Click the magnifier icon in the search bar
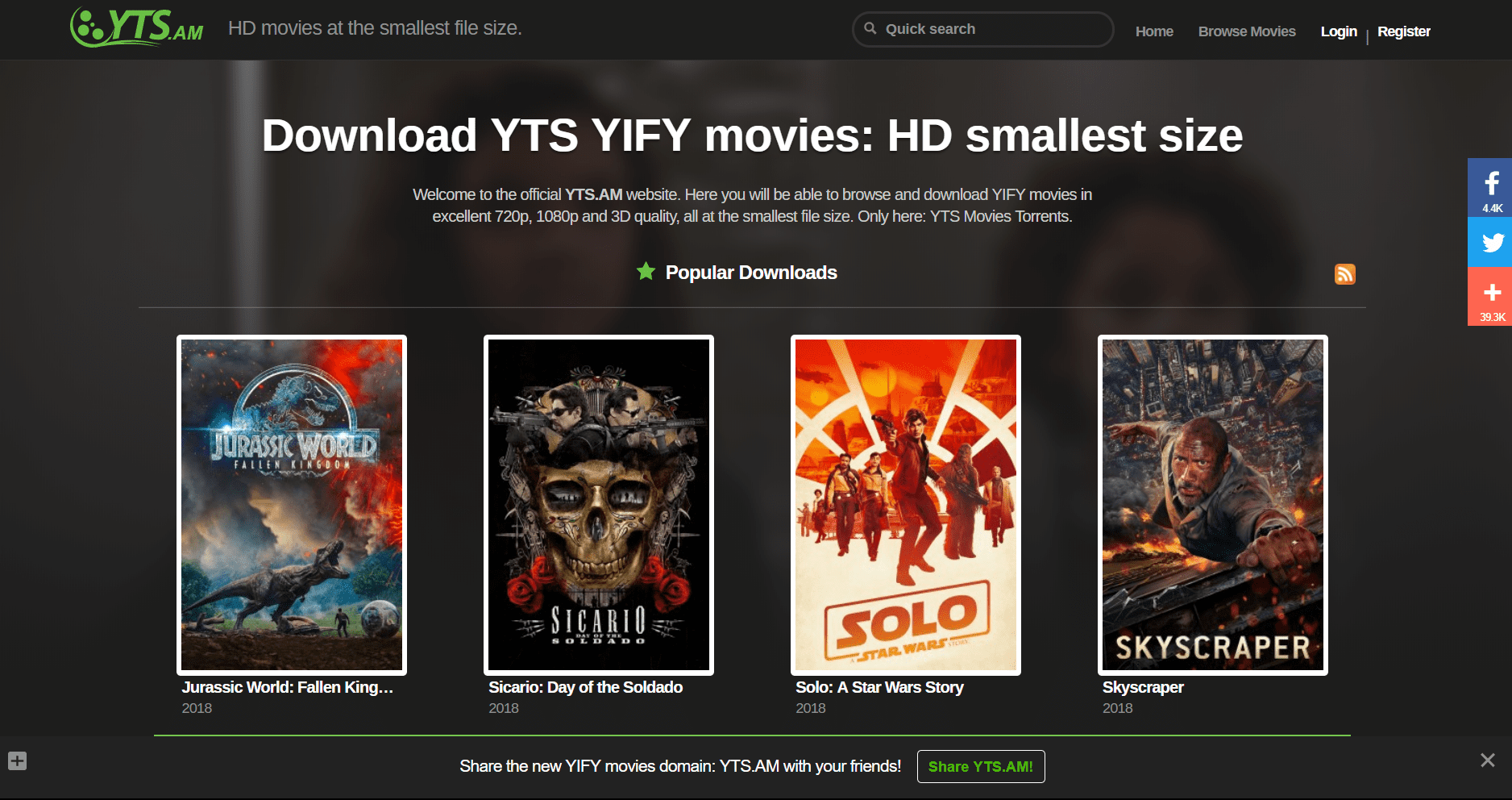 click(873, 28)
